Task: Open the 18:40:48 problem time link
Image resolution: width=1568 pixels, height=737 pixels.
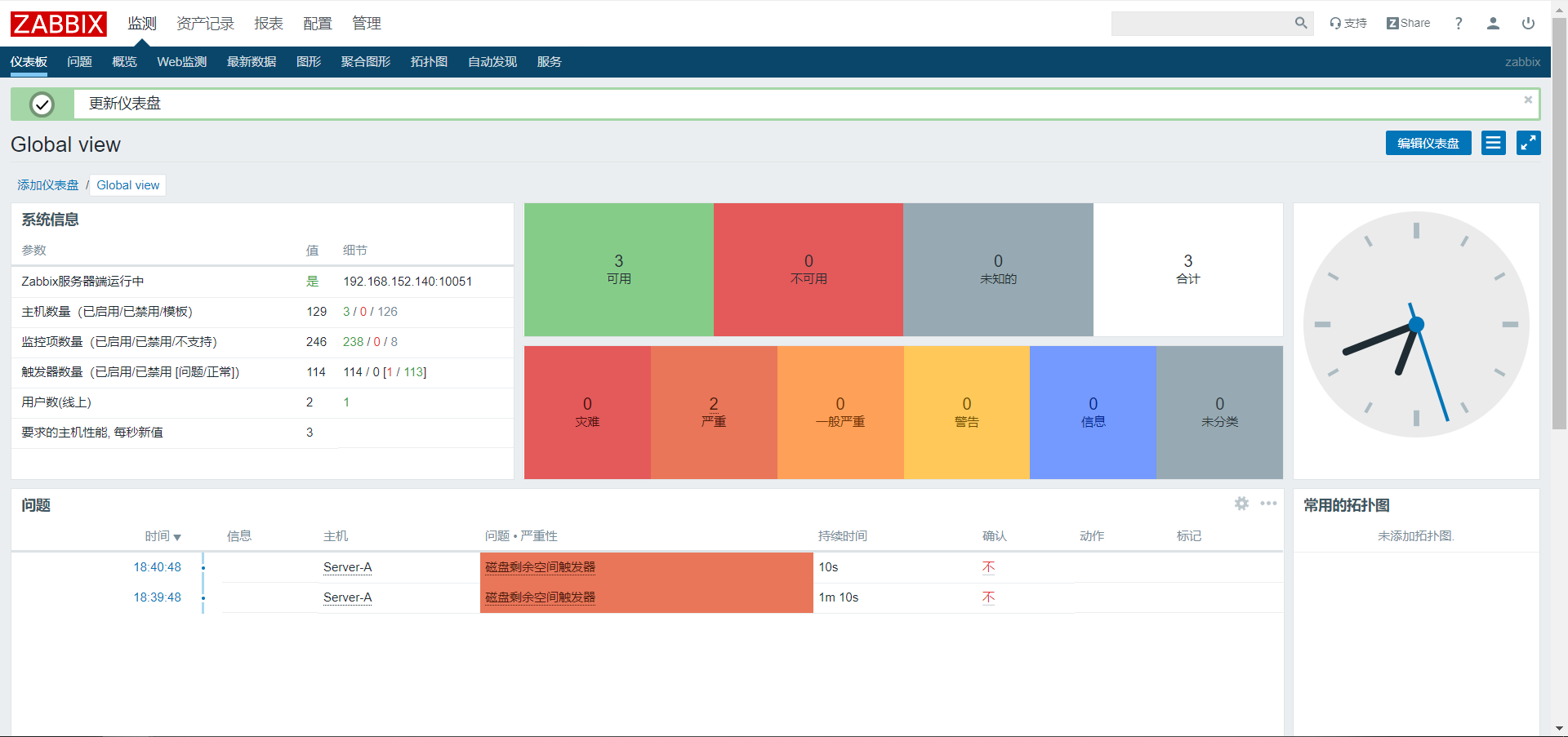Action: [158, 567]
